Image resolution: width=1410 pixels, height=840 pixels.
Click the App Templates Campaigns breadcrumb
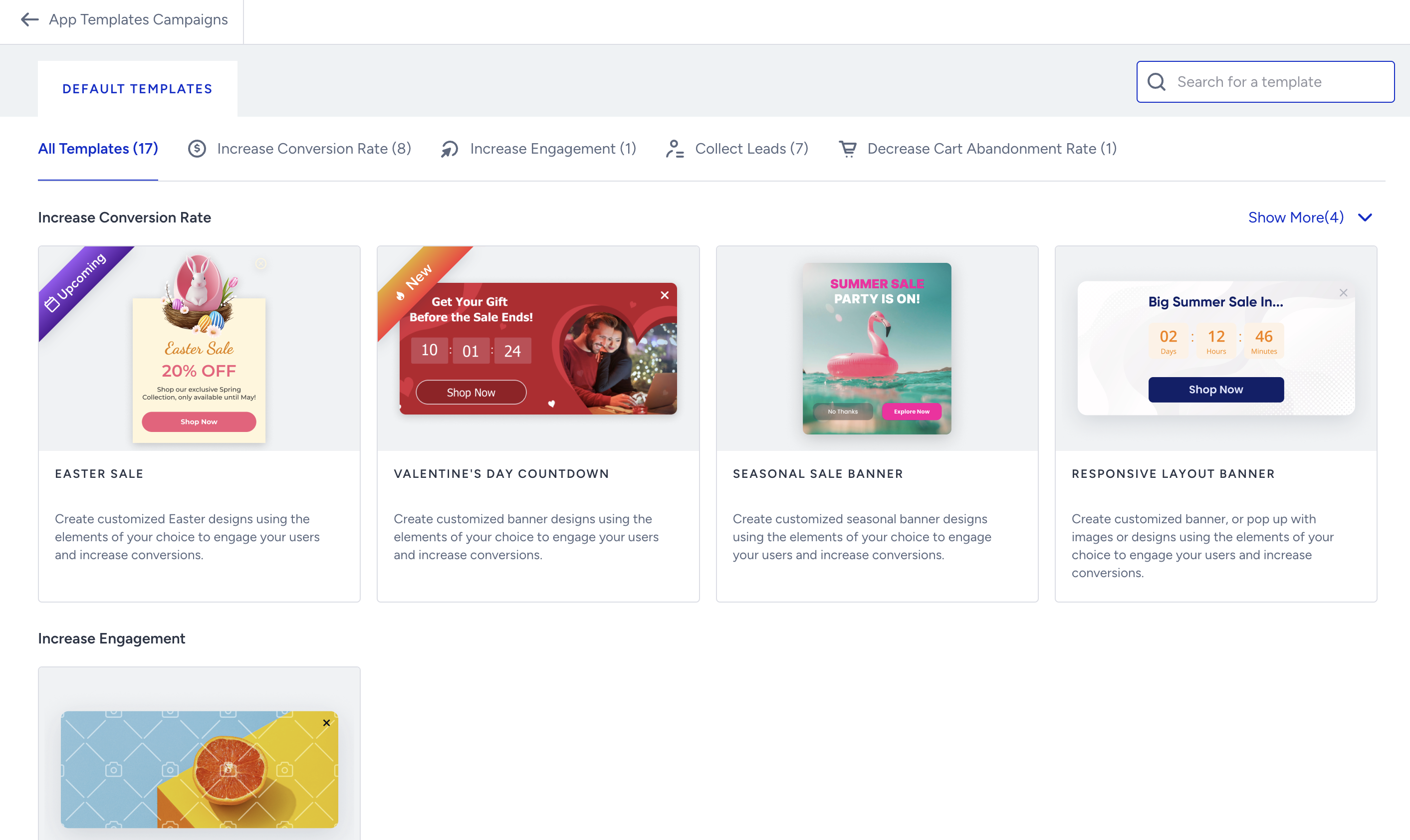pos(138,20)
